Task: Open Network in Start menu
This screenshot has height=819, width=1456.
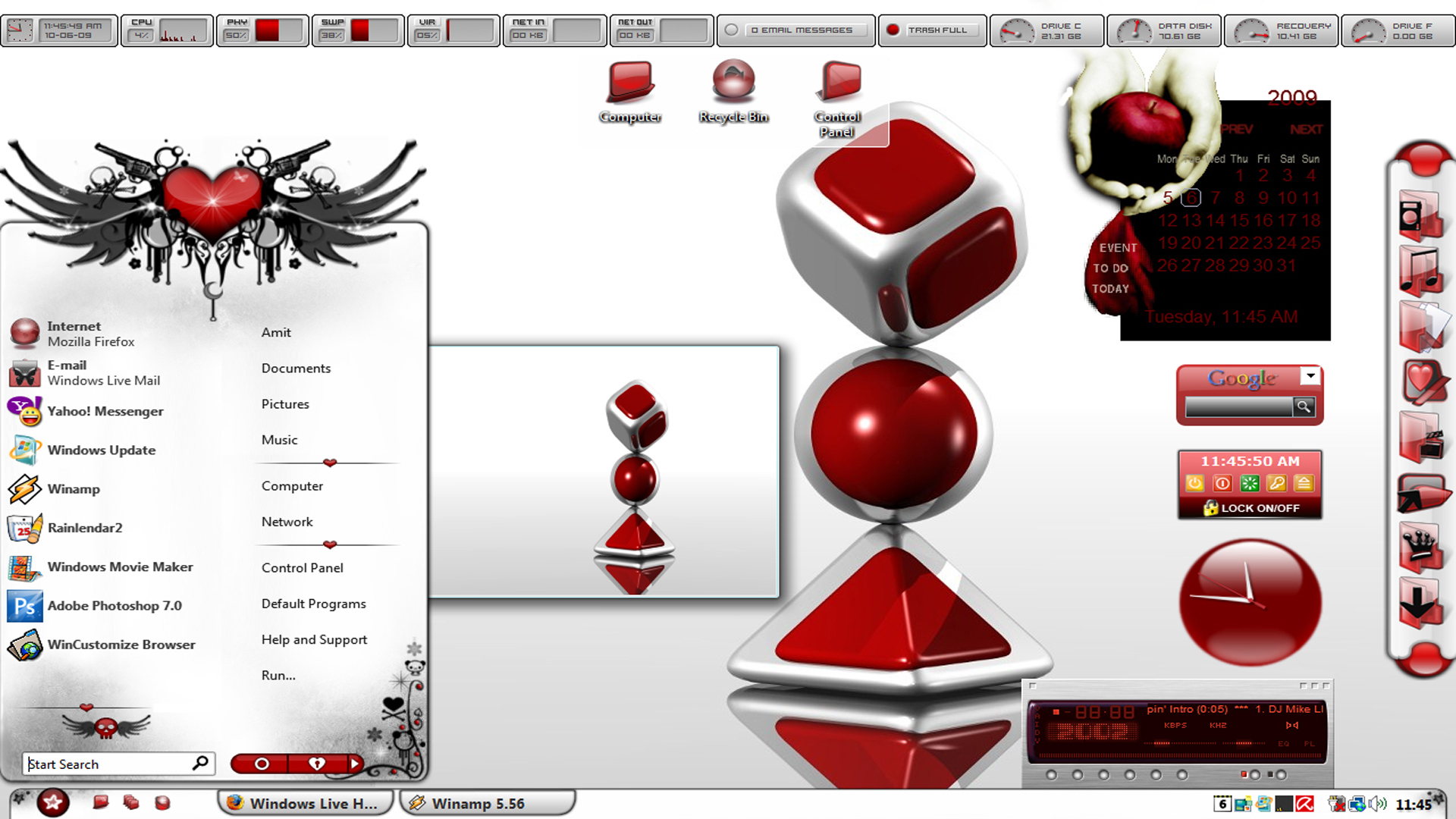Action: coord(287,522)
